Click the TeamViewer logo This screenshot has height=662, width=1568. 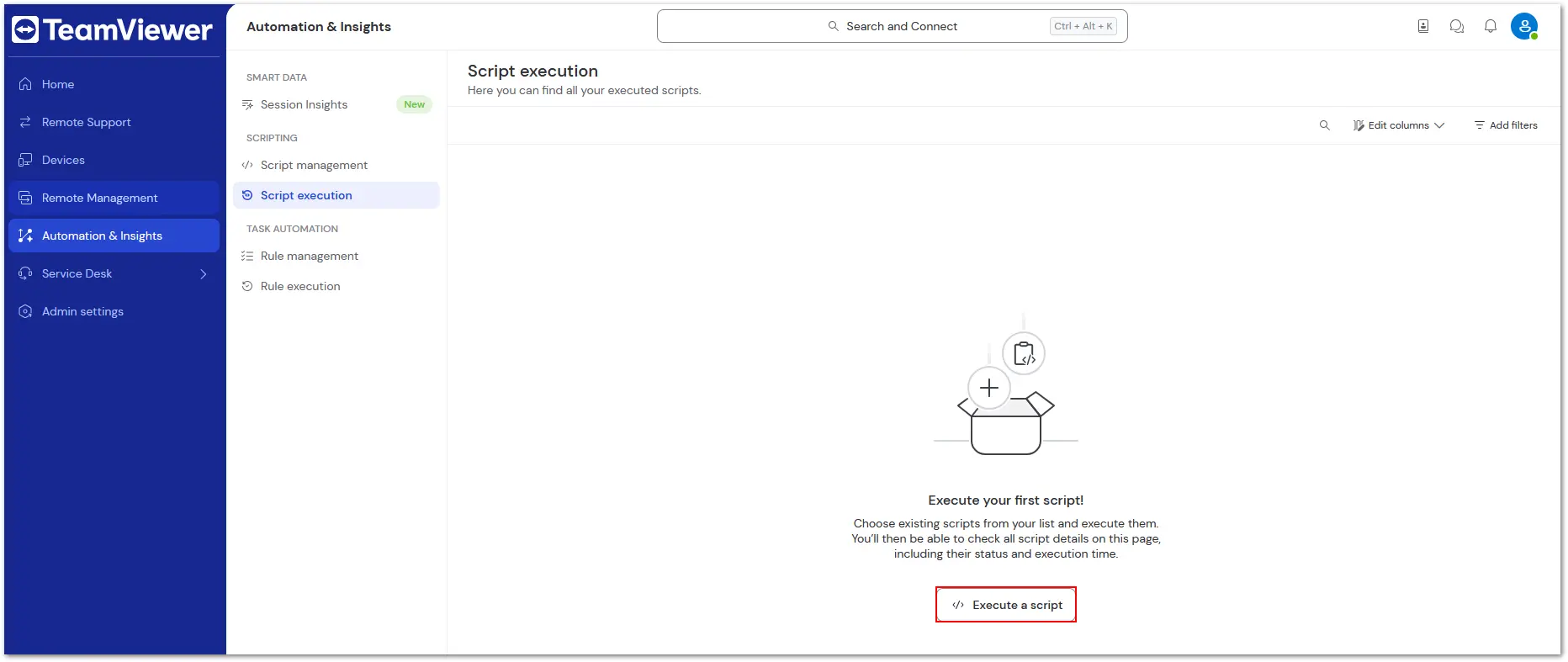(112, 30)
